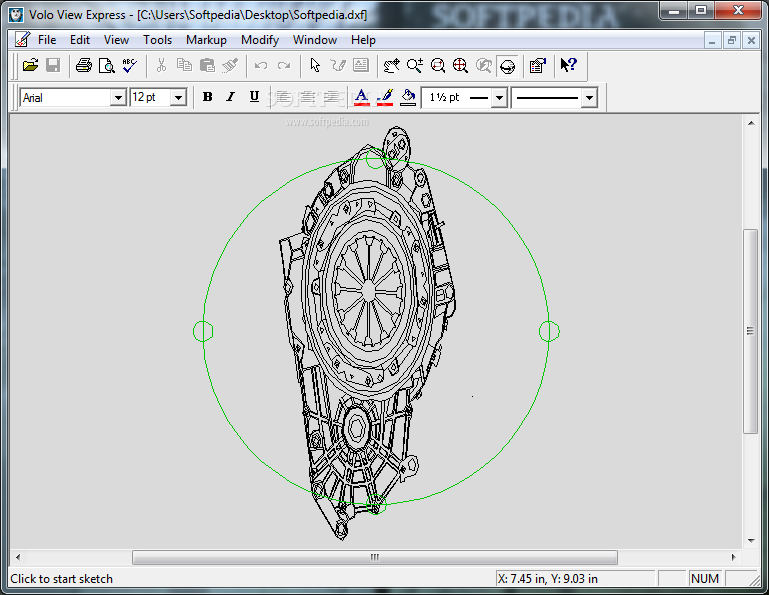Click the Volo View Express title bar icon
This screenshot has height=595, width=769.
16,15
